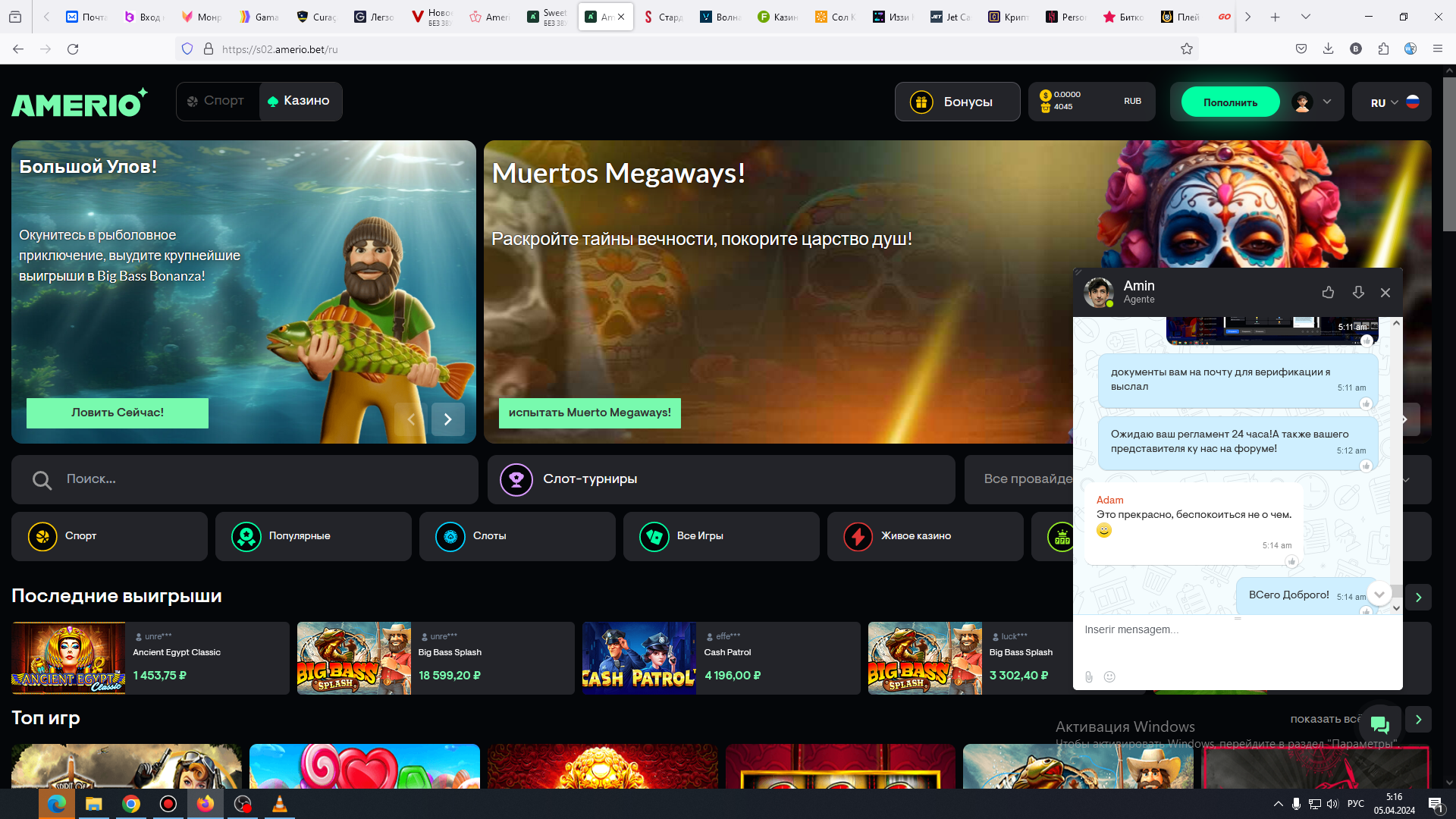Click the Бонусы button
Viewport: 1456px width, 819px height.
957,102
